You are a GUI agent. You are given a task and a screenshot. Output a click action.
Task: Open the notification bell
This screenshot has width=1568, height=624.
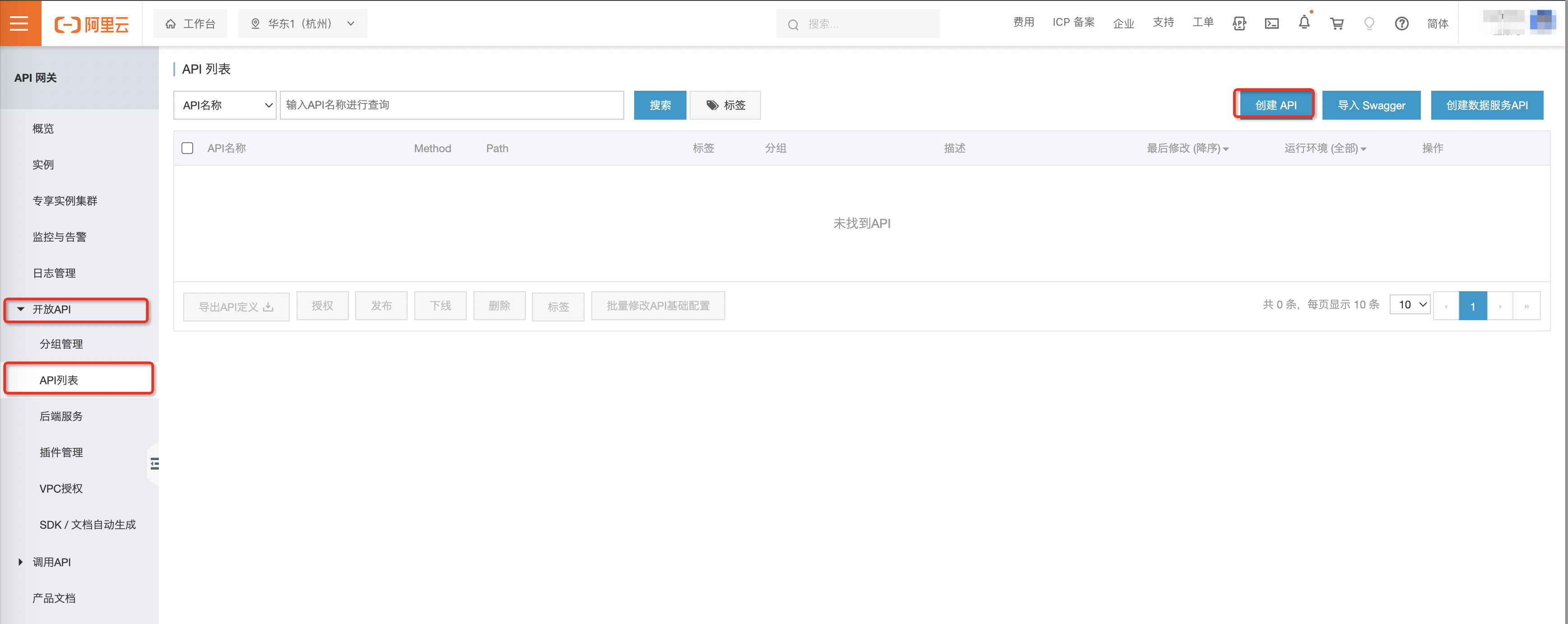[x=1304, y=23]
